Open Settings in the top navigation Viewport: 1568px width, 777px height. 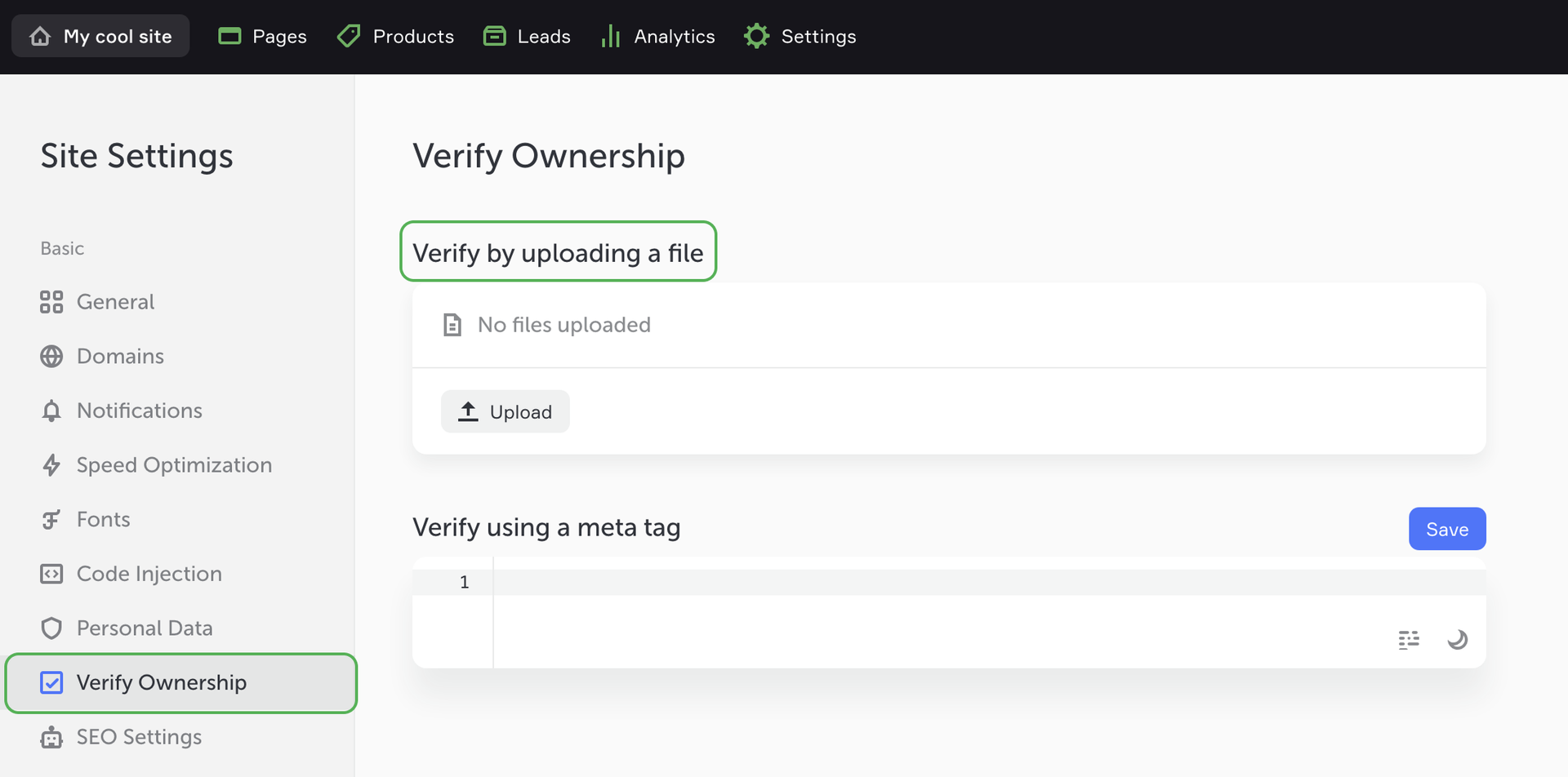click(x=800, y=37)
